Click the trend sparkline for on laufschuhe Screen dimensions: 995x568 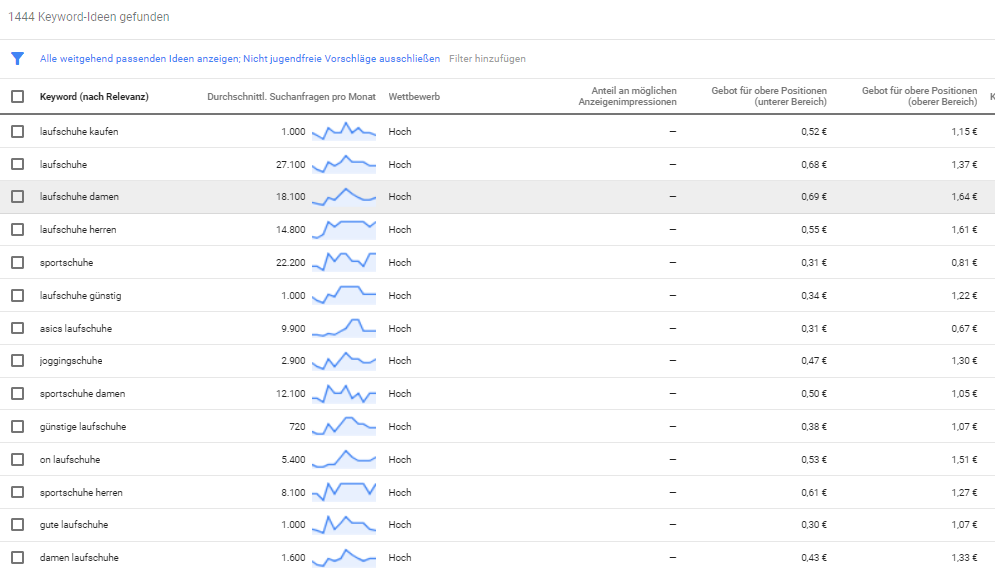(343, 459)
